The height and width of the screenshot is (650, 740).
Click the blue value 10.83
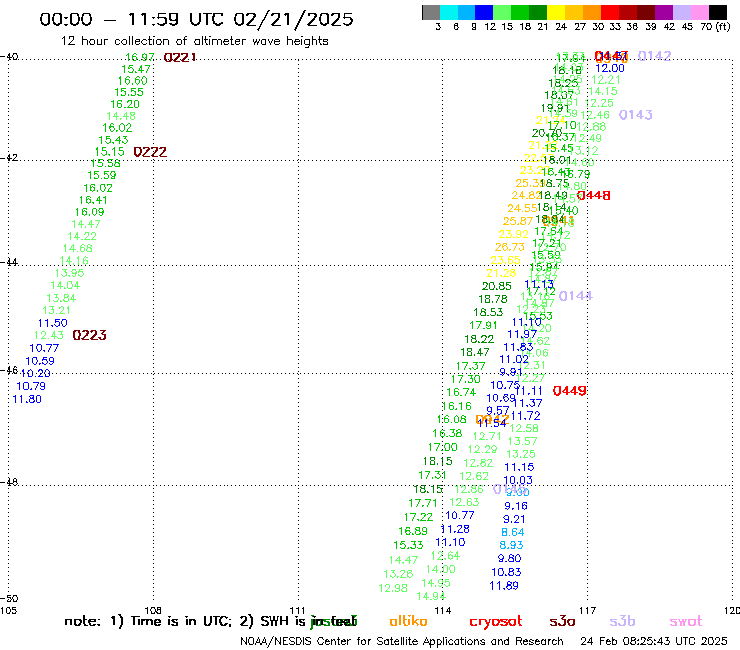click(506, 572)
